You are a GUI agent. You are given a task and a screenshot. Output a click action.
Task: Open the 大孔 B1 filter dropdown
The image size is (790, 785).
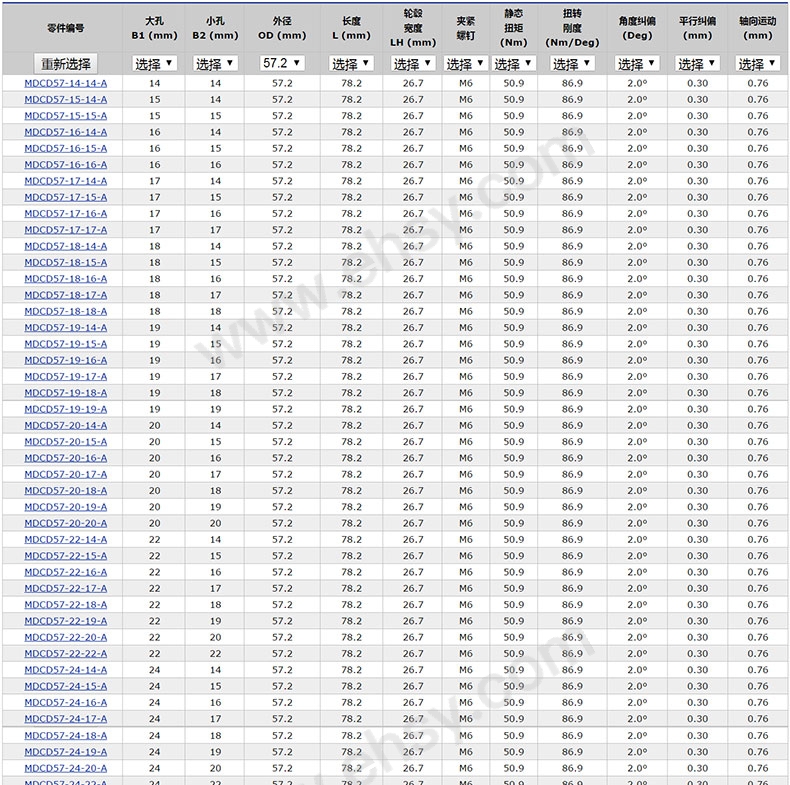coord(154,63)
